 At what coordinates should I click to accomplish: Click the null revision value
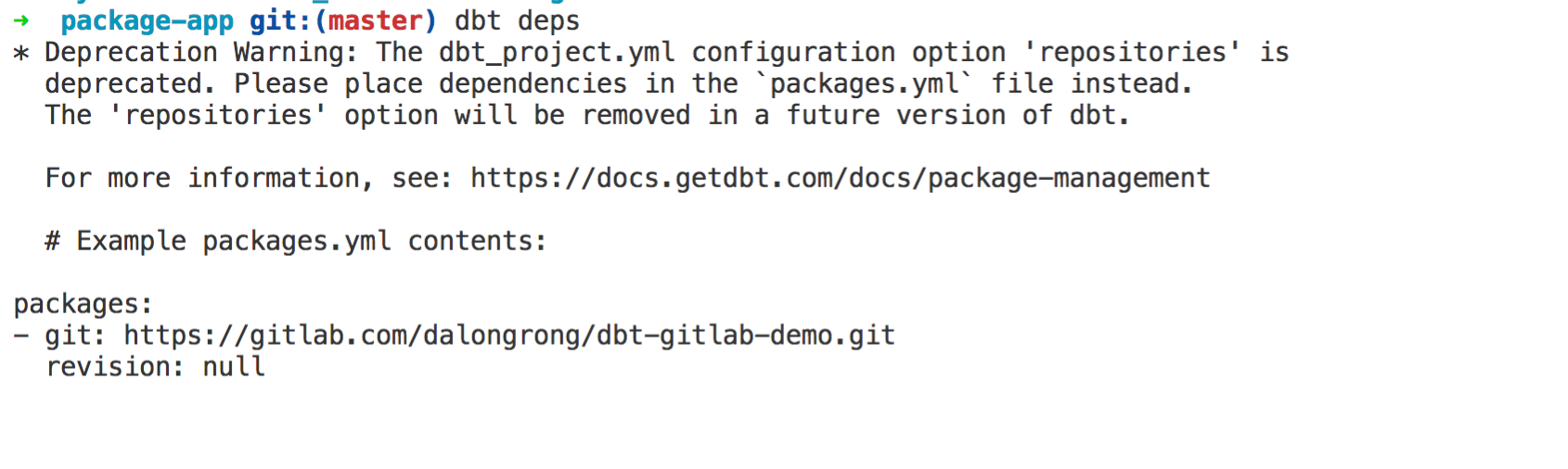pyautogui.click(x=234, y=367)
